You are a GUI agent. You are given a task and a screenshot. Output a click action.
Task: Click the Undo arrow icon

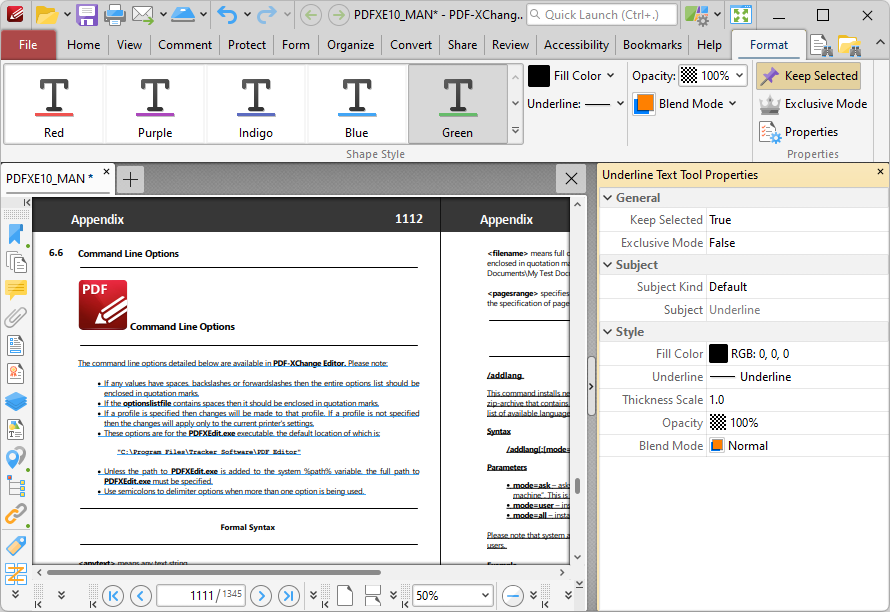click(227, 15)
